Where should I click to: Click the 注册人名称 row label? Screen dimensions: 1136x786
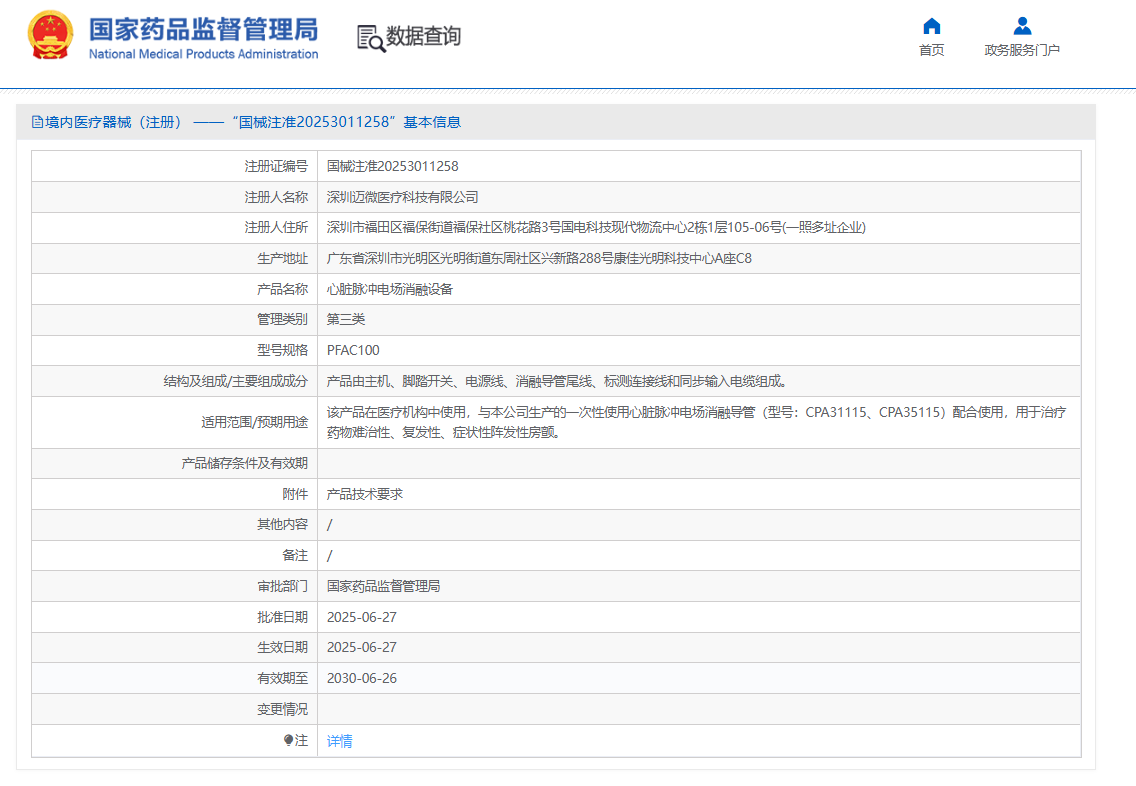coord(276,197)
